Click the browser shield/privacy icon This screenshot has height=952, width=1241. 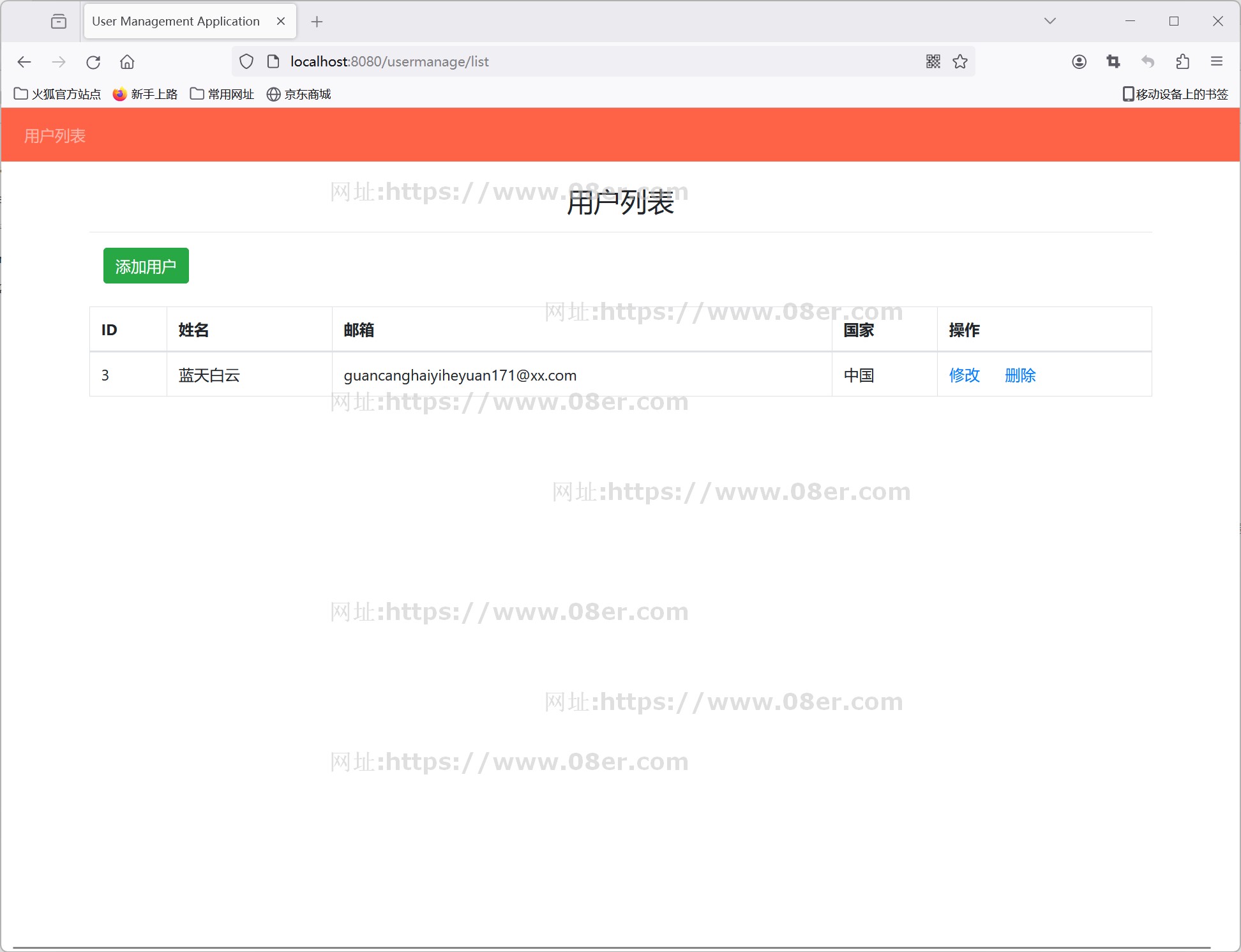point(246,61)
